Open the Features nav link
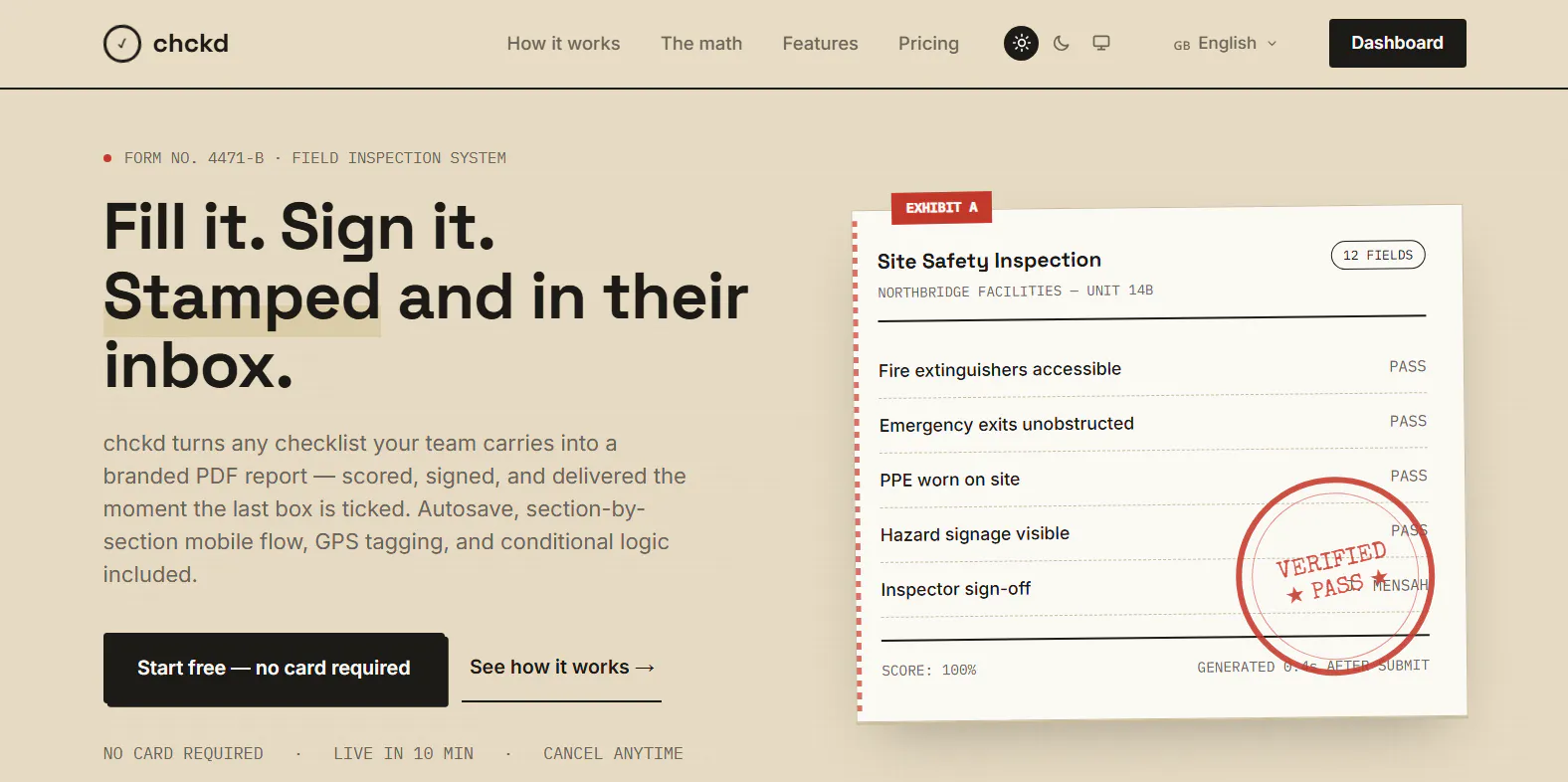The height and width of the screenshot is (782, 1568). pos(820,44)
